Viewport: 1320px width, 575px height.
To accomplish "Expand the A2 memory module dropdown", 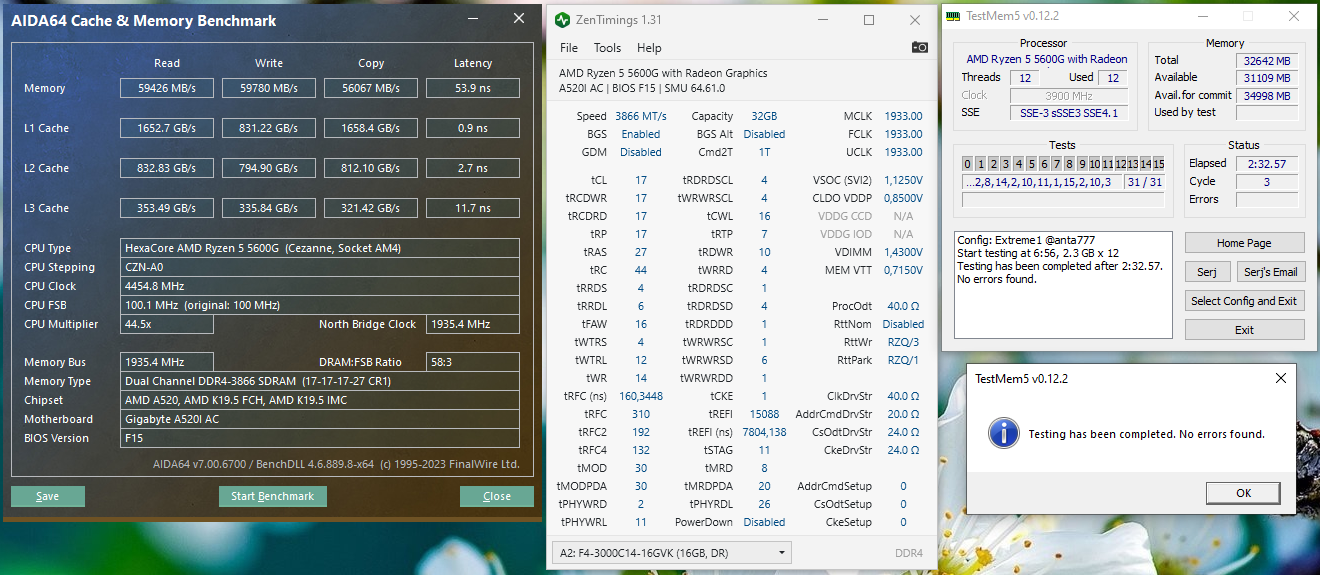I will coord(671,552).
